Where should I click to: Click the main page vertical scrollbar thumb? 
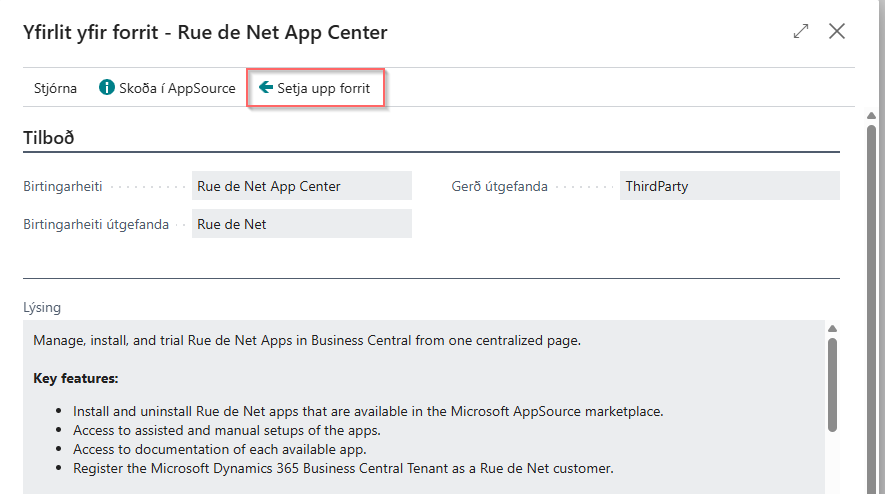871,300
